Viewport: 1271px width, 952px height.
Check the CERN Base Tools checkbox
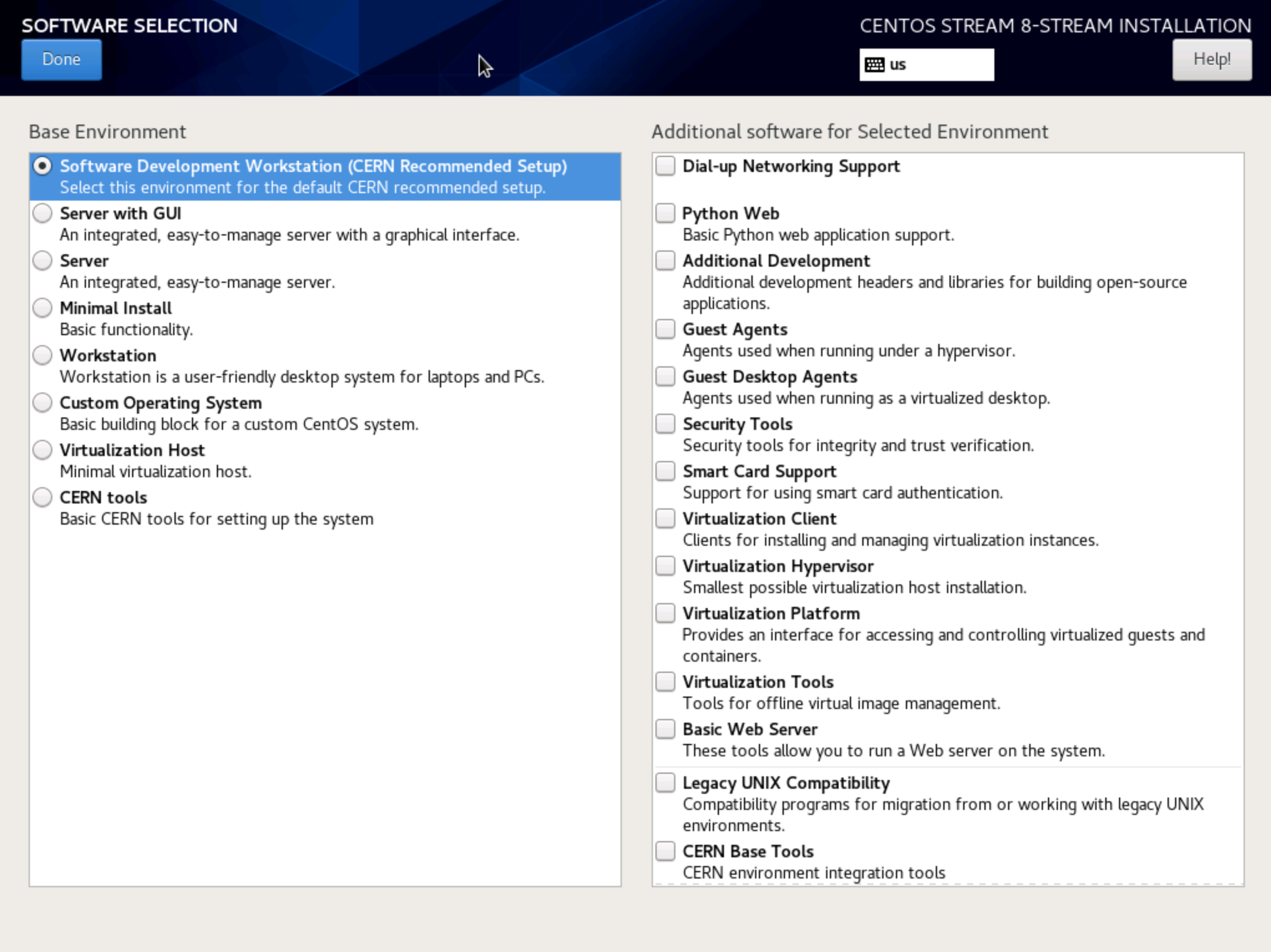pyautogui.click(x=665, y=852)
